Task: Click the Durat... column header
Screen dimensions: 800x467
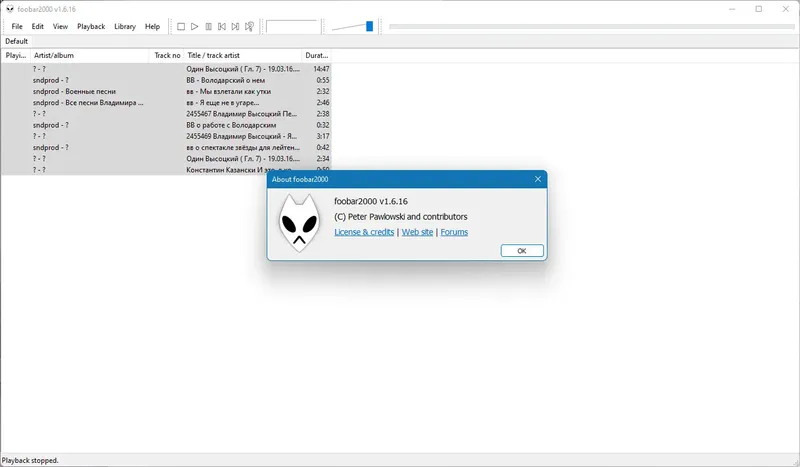Action: 317,55
